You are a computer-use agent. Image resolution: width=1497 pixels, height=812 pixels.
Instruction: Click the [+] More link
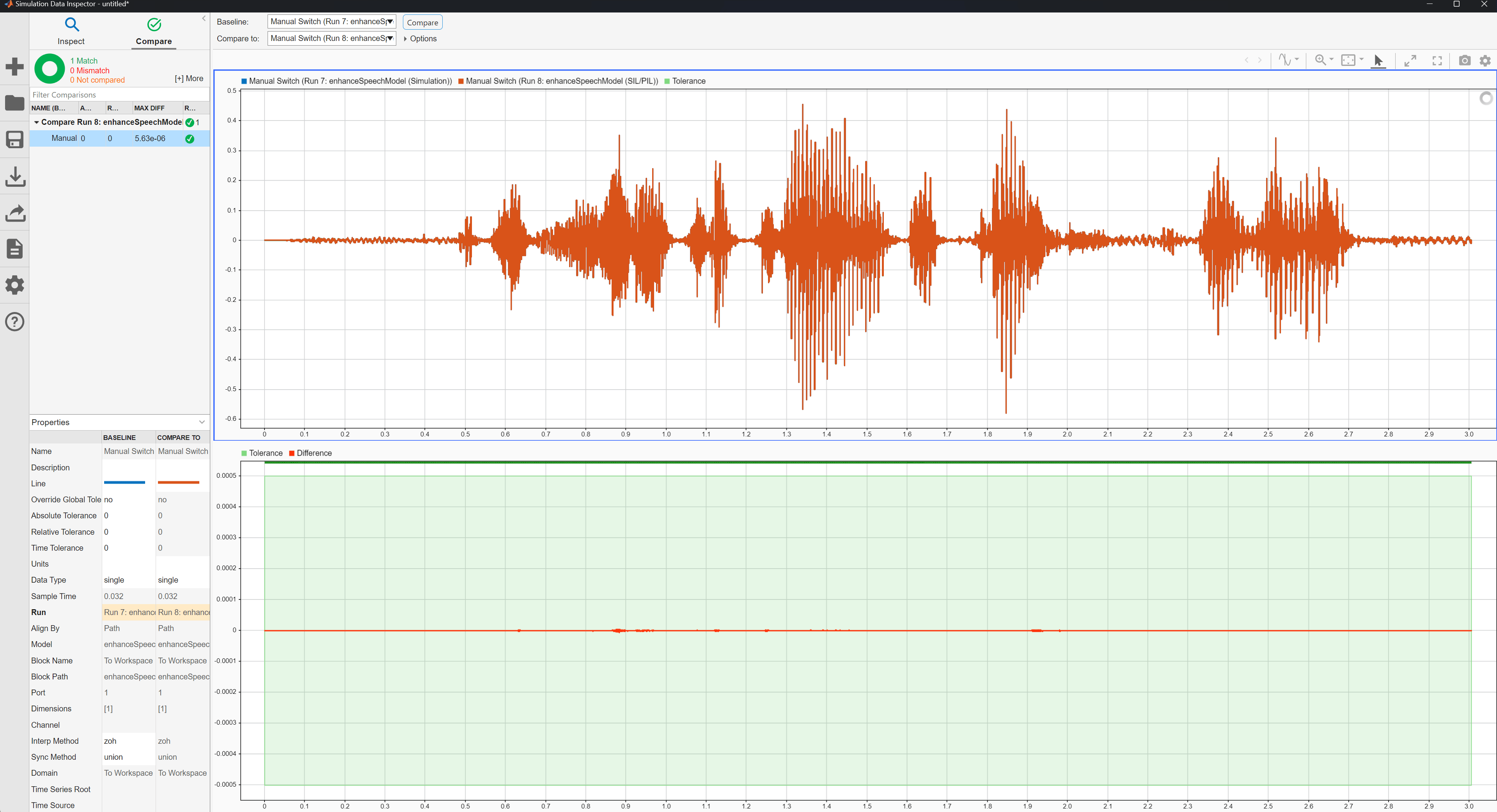189,78
